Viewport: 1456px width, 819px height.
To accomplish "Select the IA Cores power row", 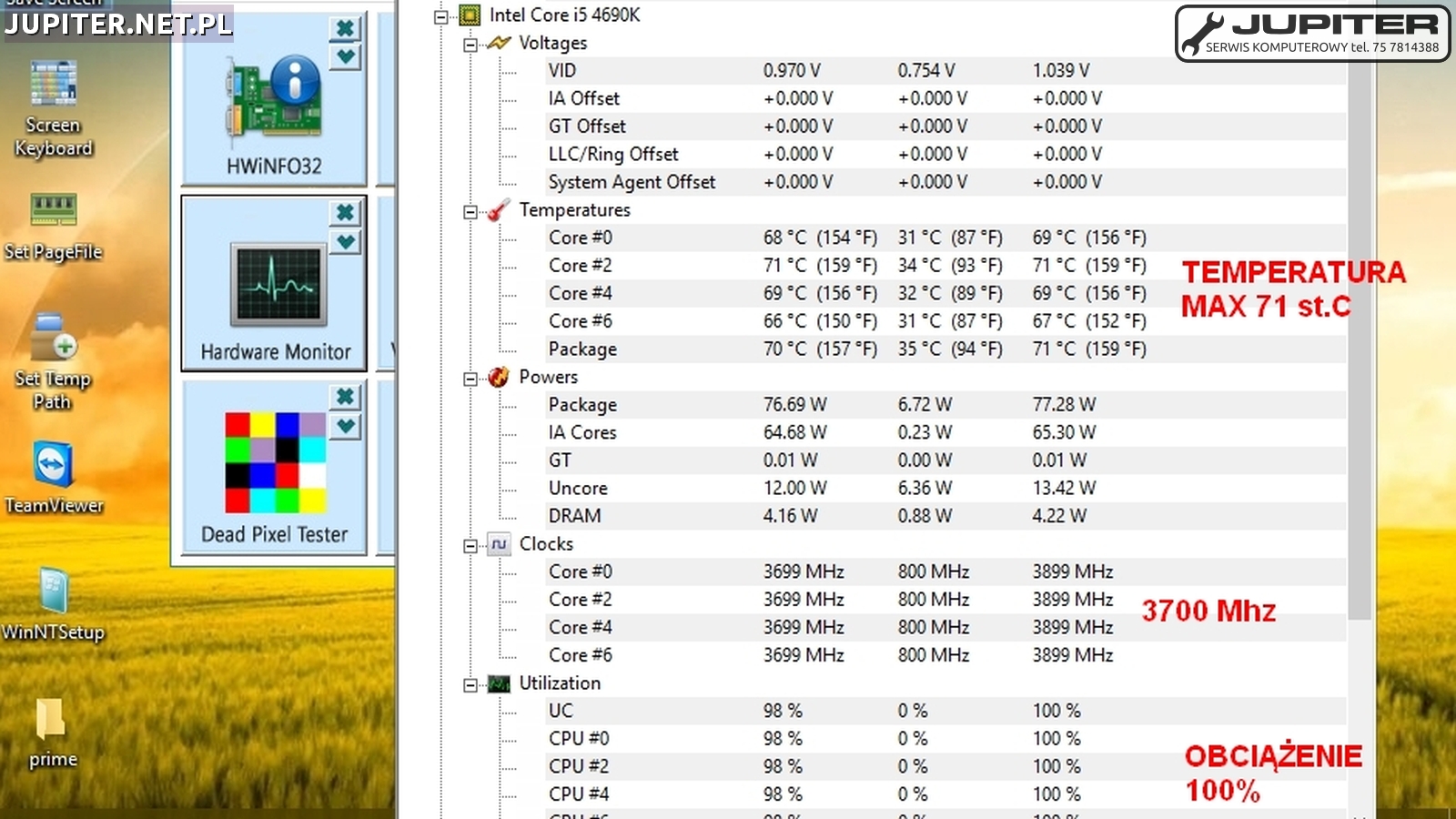I will (945, 432).
